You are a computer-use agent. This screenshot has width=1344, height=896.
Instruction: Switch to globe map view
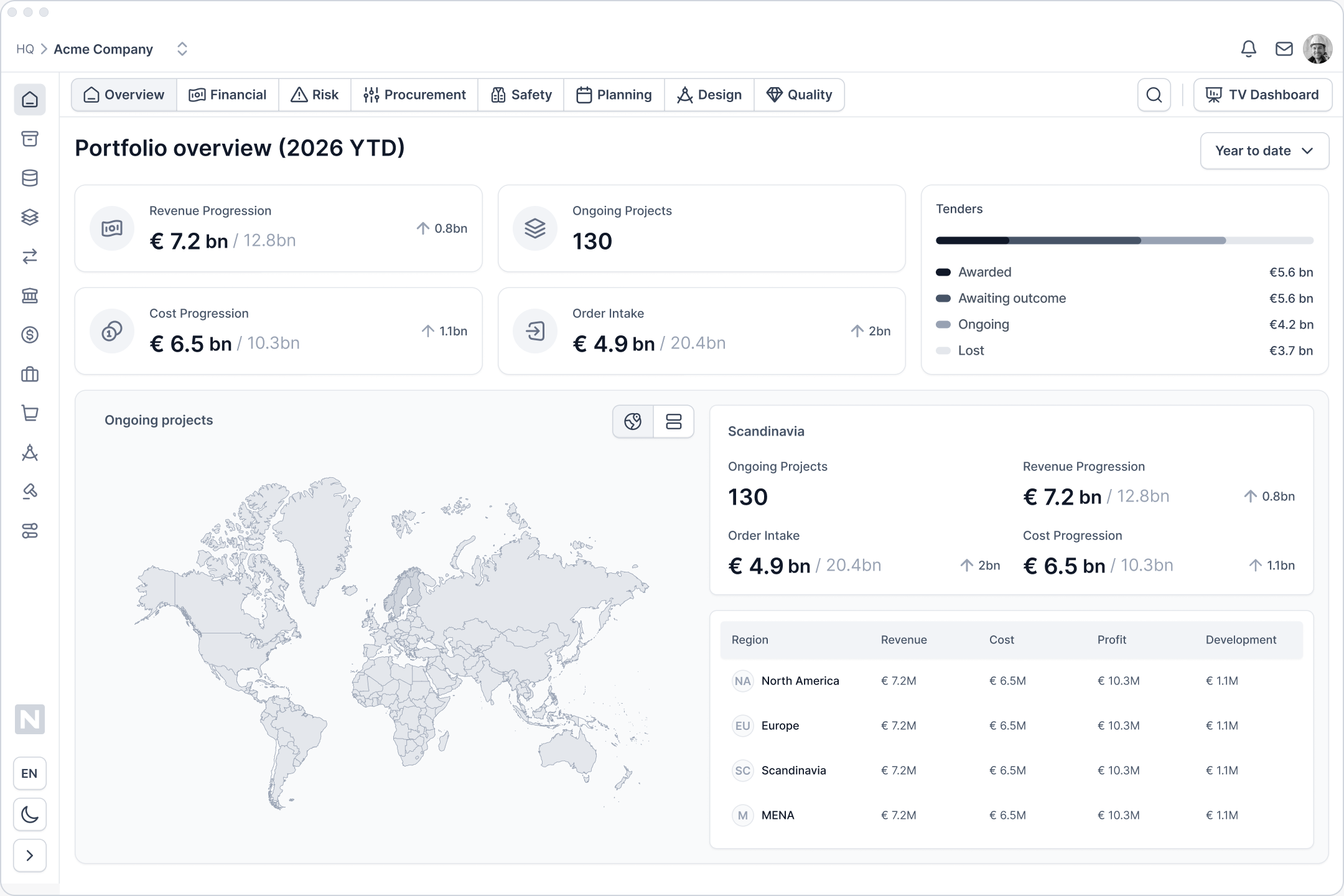[x=633, y=422]
